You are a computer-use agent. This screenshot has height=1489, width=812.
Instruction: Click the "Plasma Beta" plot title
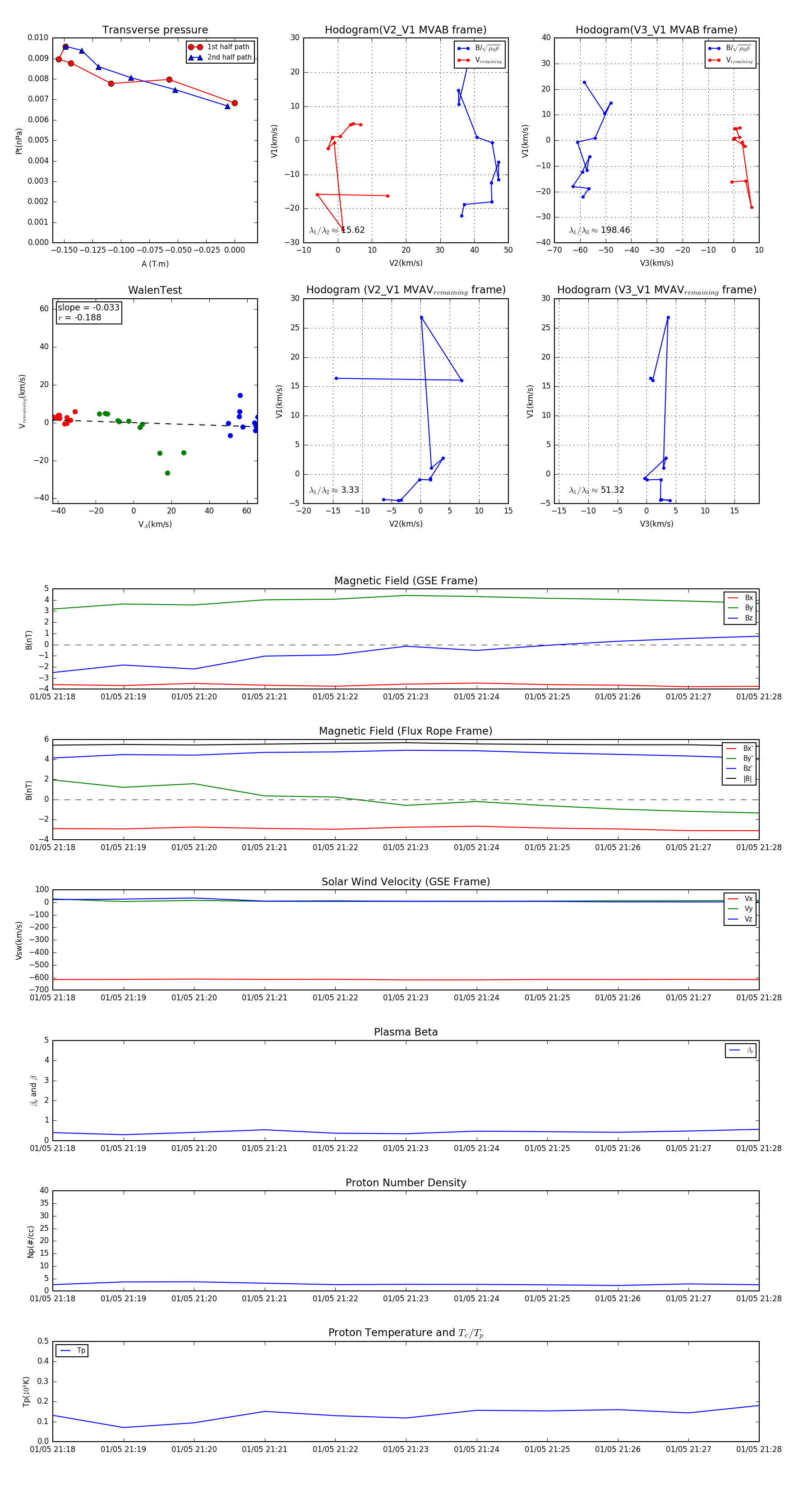406,1032
